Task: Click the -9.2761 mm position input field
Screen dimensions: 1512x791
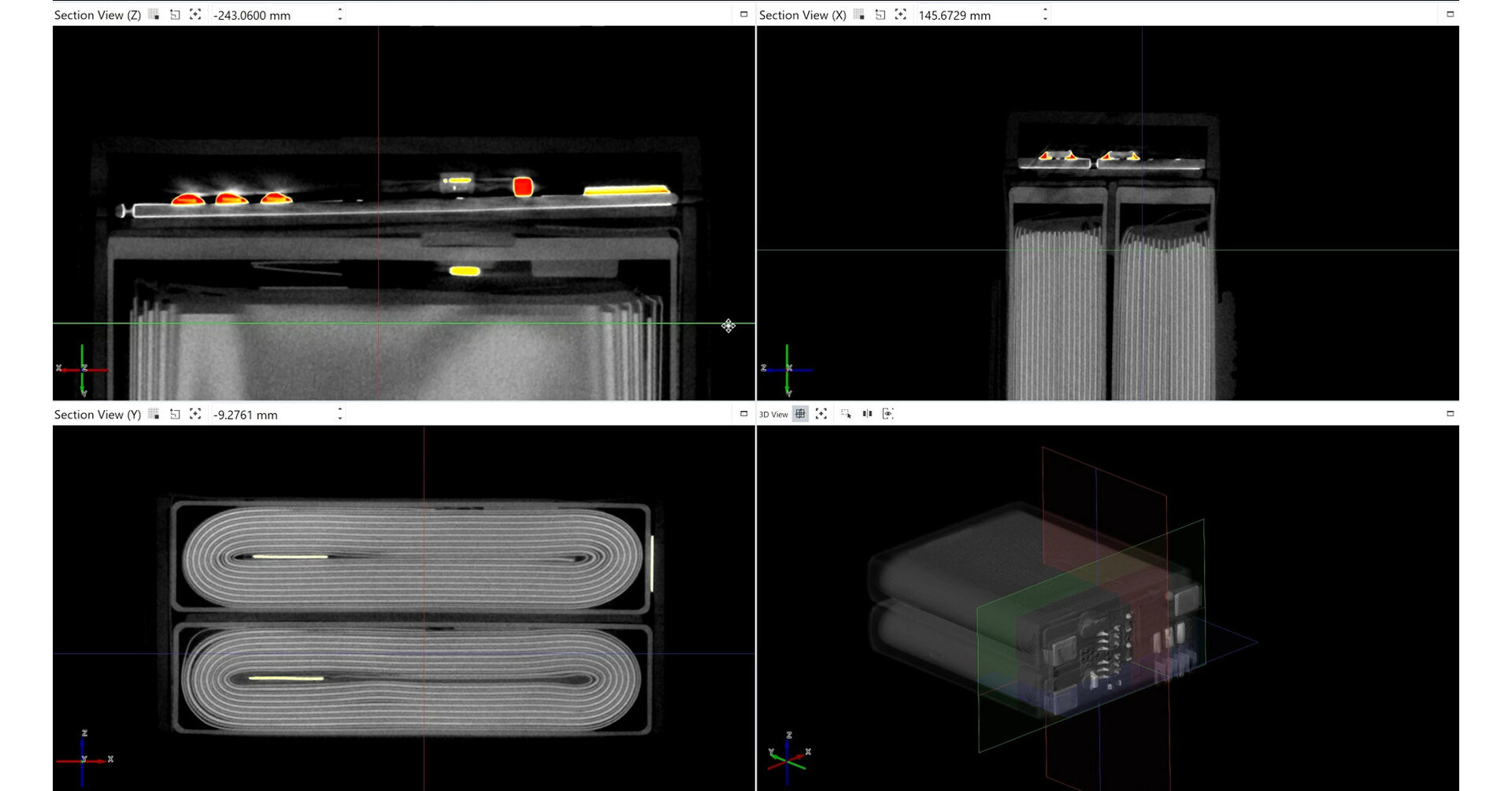Action: click(x=260, y=414)
